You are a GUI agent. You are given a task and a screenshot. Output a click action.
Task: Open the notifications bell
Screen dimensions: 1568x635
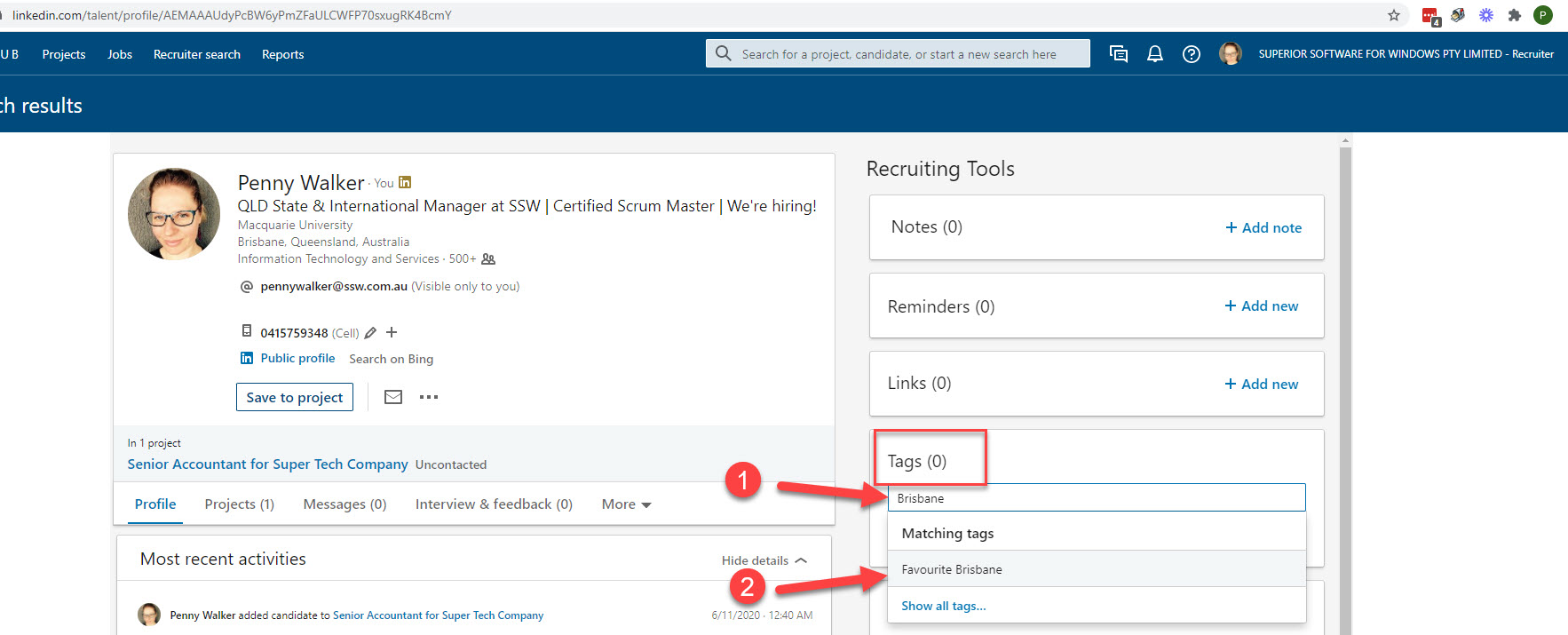pos(1154,54)
